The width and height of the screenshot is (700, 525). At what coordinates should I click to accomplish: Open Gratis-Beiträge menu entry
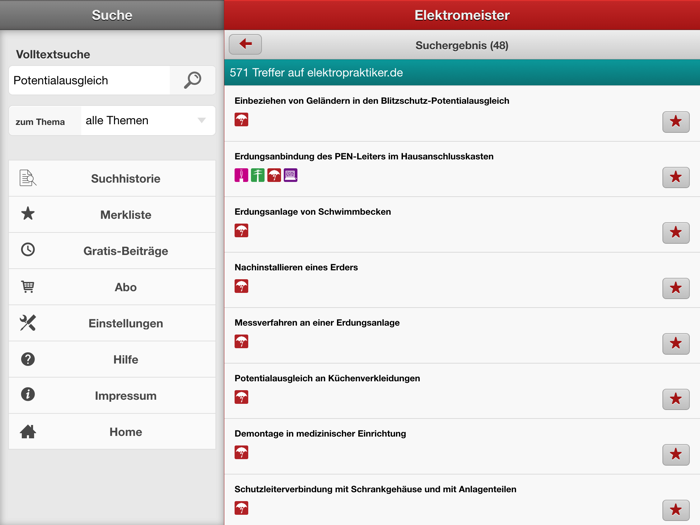(x=112, y=251)
